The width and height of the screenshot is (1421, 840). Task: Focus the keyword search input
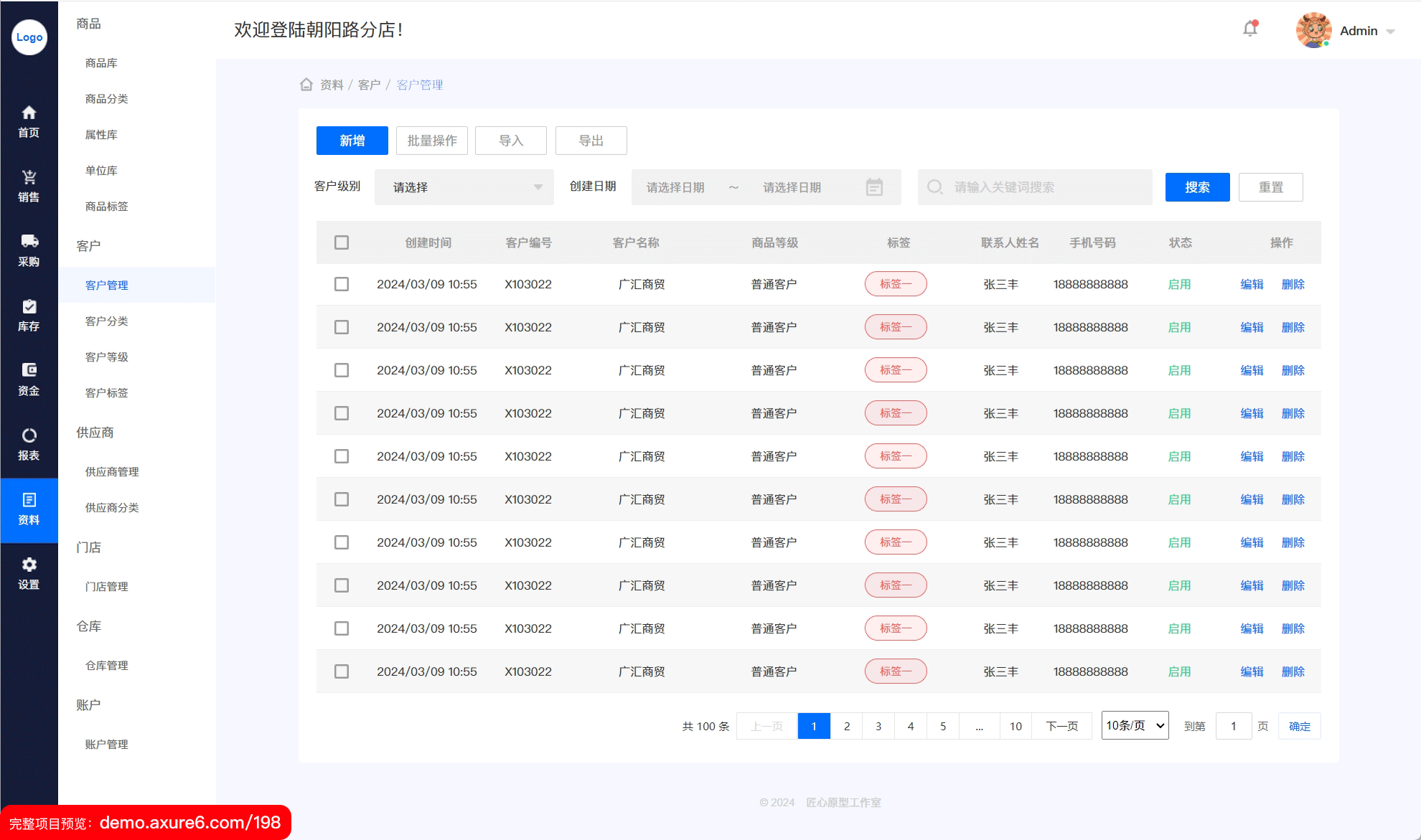pos(1035,187)
